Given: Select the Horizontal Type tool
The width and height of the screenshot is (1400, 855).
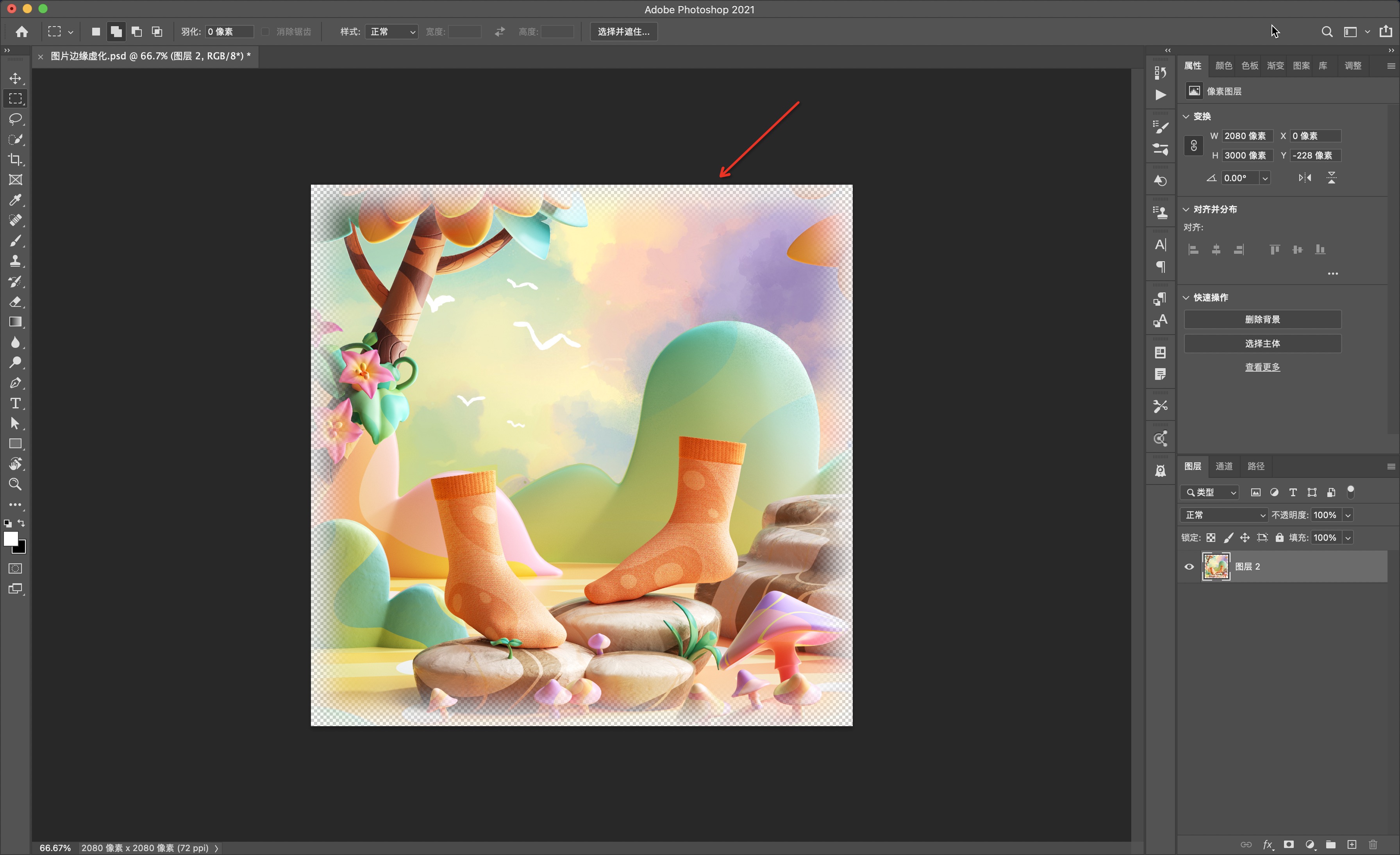Looking at the screenshot, I should pos(15,403).
